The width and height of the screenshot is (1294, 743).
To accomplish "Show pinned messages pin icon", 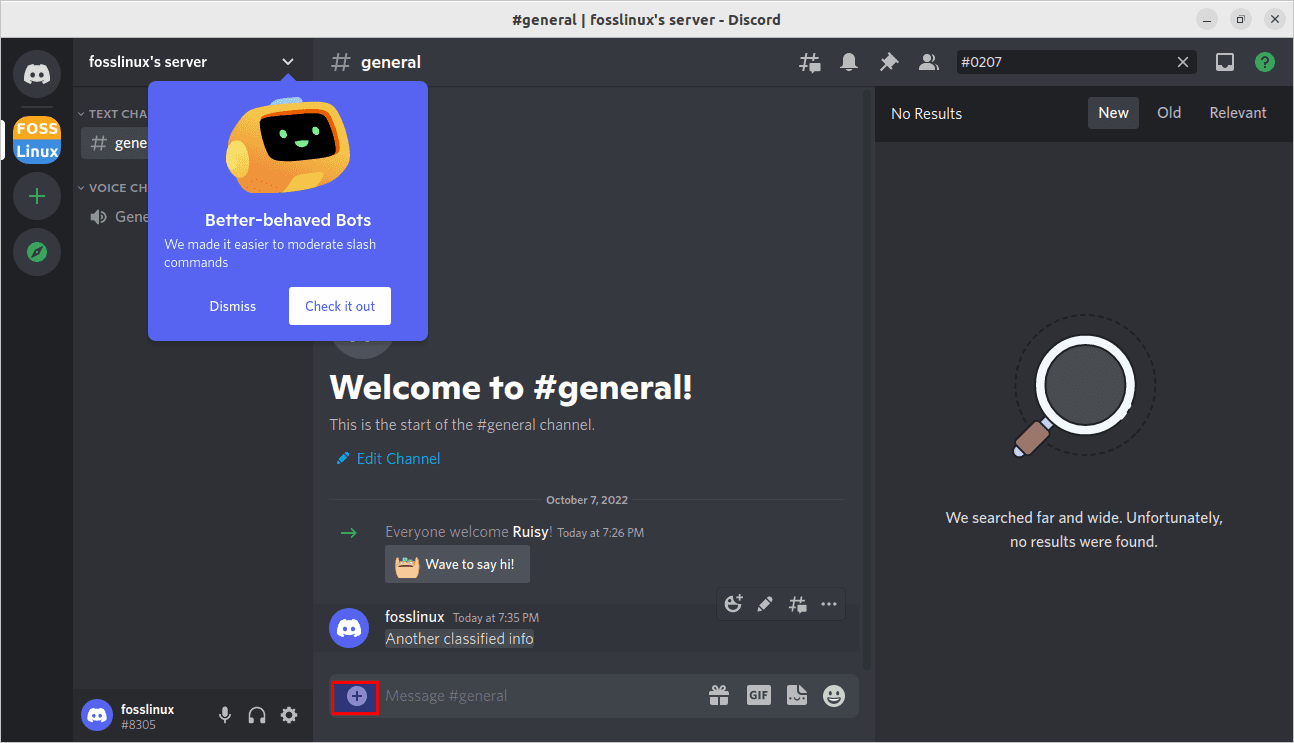I will point(889,62).
